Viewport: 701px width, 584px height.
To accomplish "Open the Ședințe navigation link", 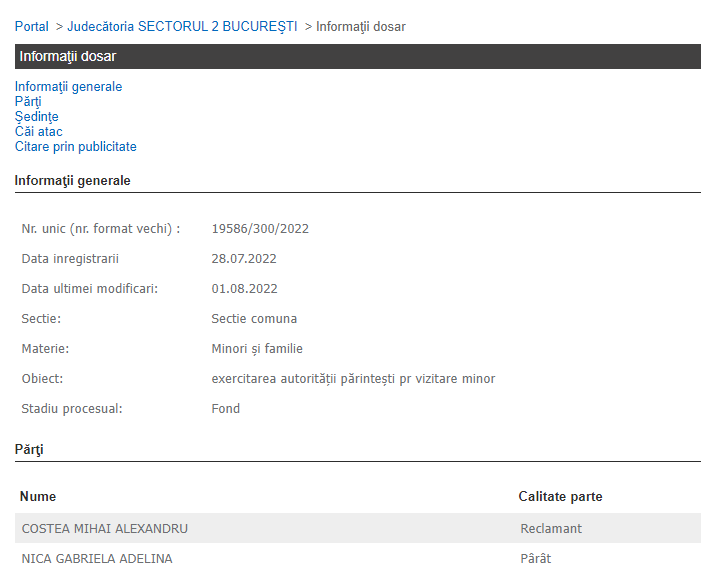I will [36, 117].
